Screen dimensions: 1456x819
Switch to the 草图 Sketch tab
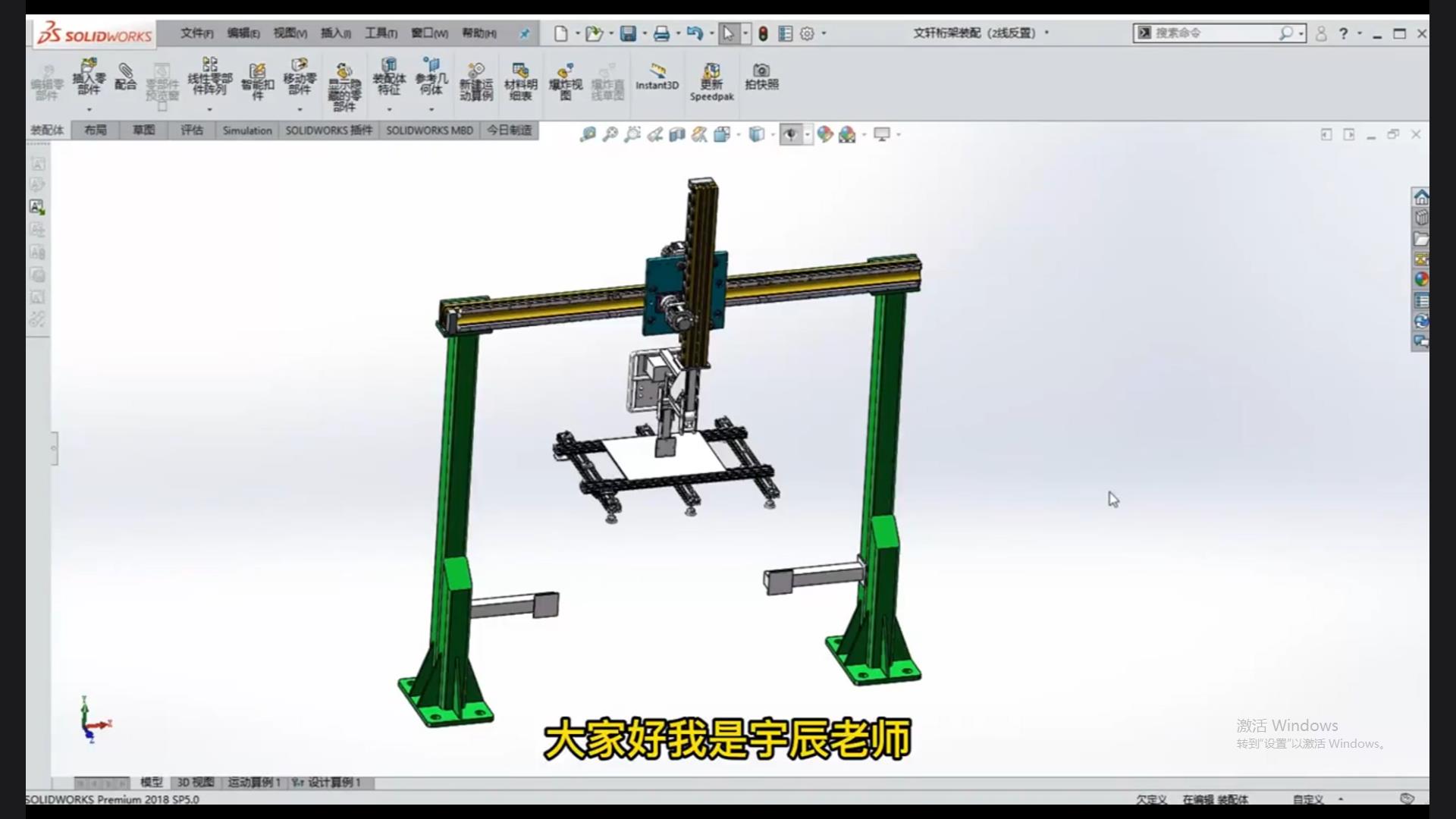[143, 130]
